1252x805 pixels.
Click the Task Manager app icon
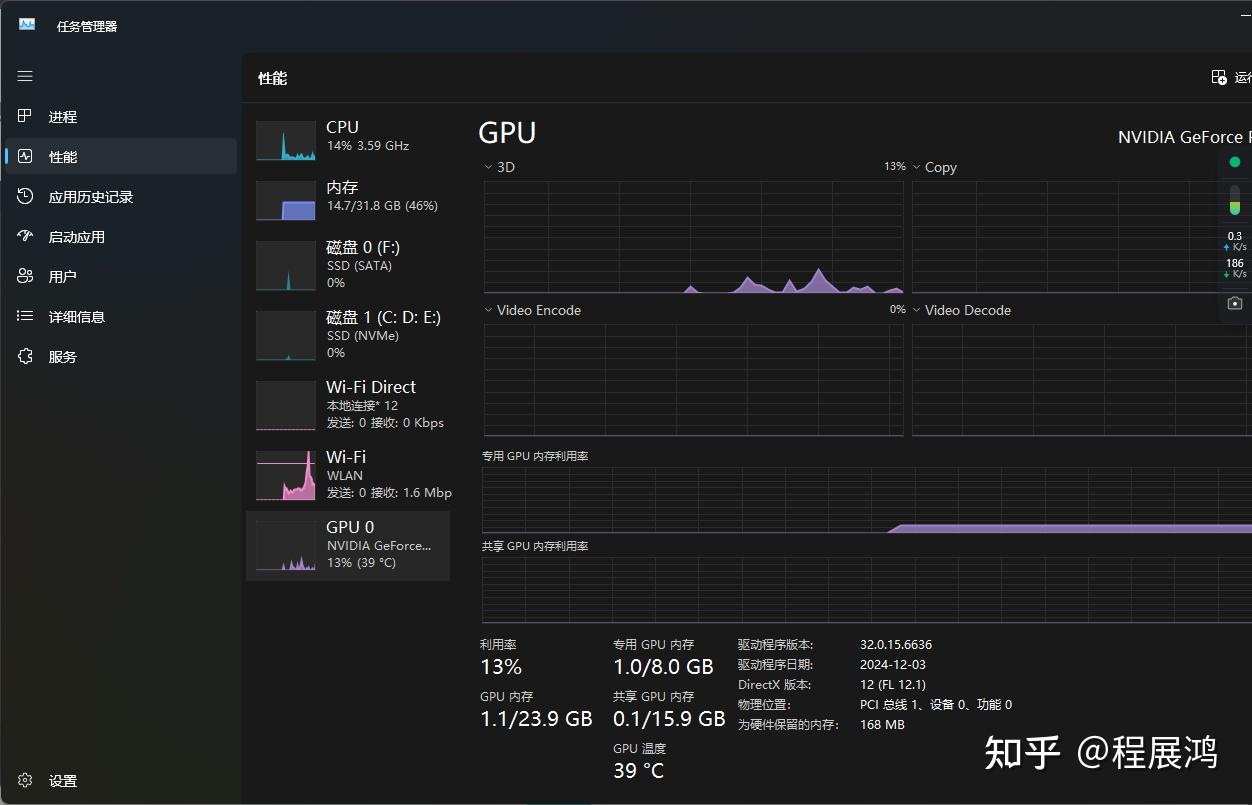[x=26, y=25]
